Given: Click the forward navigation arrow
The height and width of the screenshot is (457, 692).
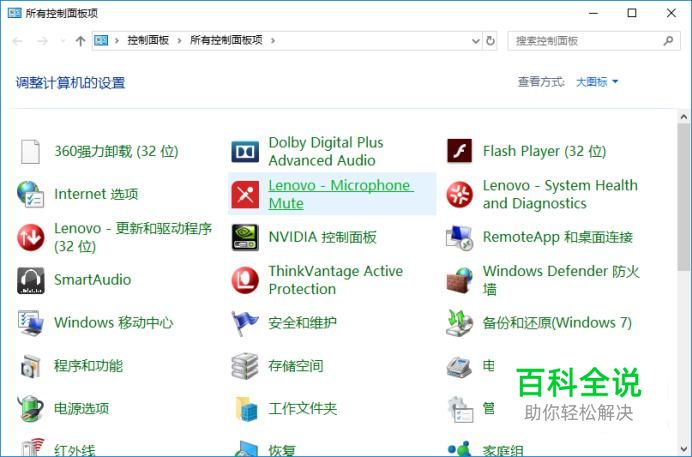Looking at the screenshot, I should coord(42,41).
